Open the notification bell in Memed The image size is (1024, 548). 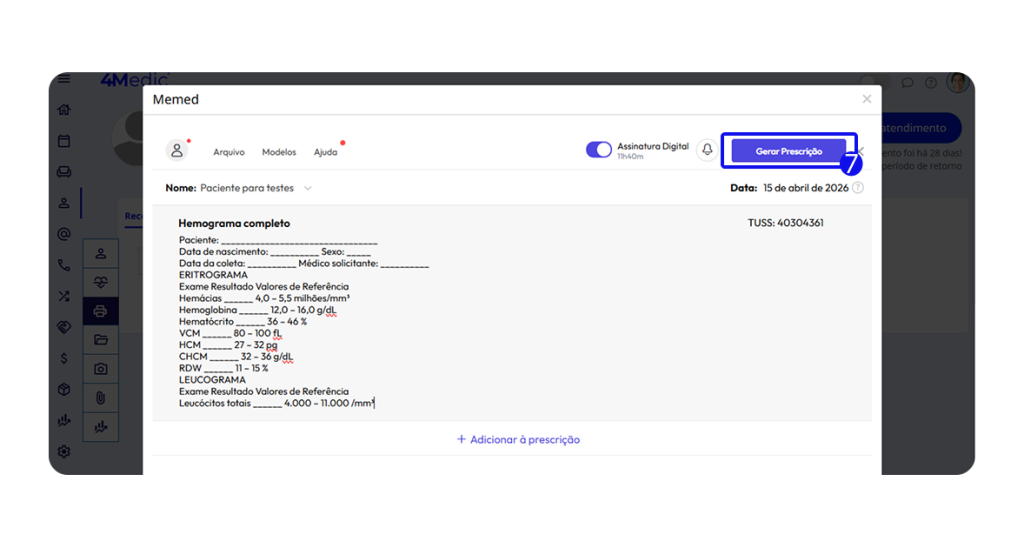[x=708, y=150]
